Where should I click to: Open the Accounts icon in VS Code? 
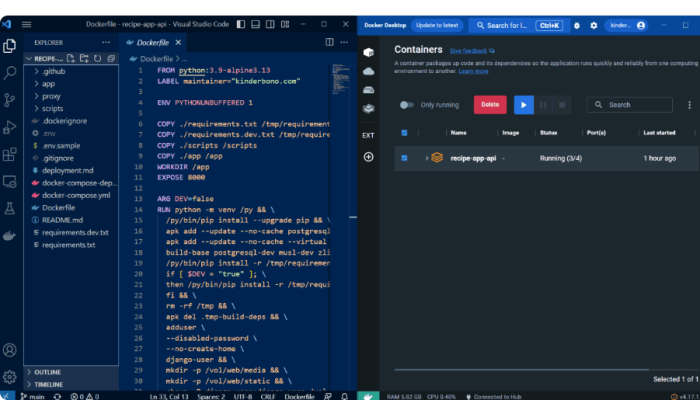(x=9, y=350)
